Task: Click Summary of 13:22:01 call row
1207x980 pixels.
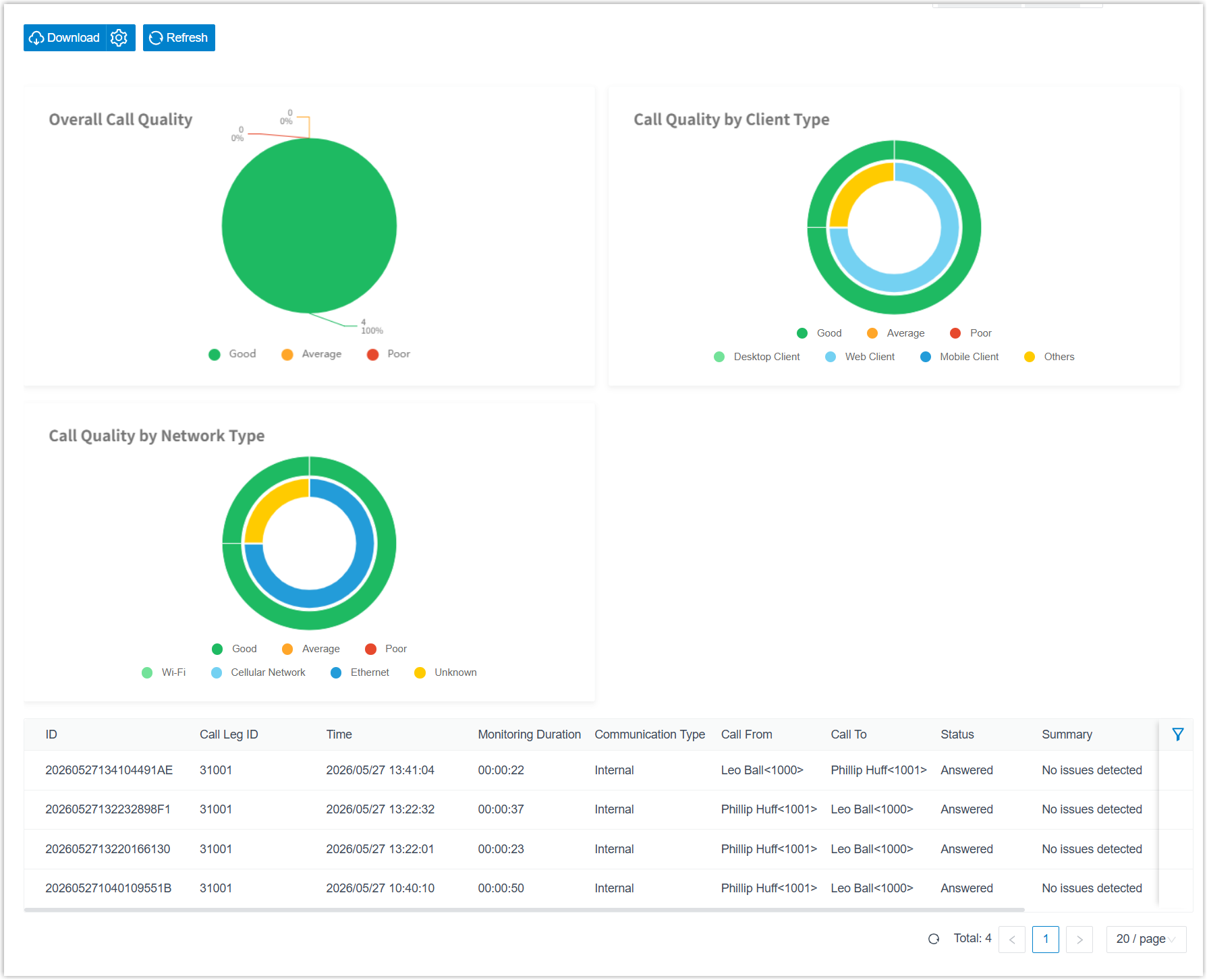Action: pos(1092,849)
